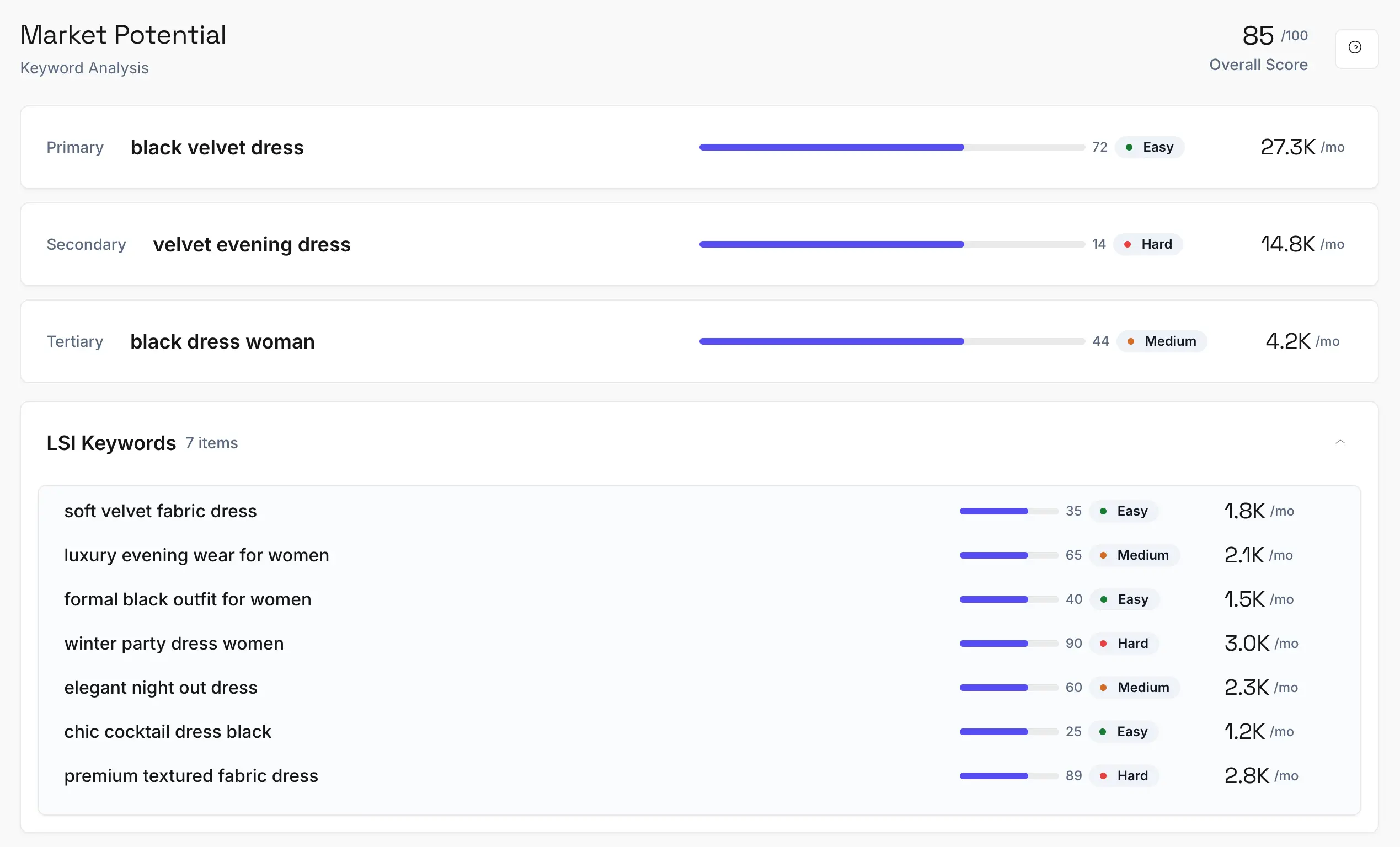Click the orange dot for elegant night out dress
The width and height of the screenshot is (1400, 847).
point(1103,688)
